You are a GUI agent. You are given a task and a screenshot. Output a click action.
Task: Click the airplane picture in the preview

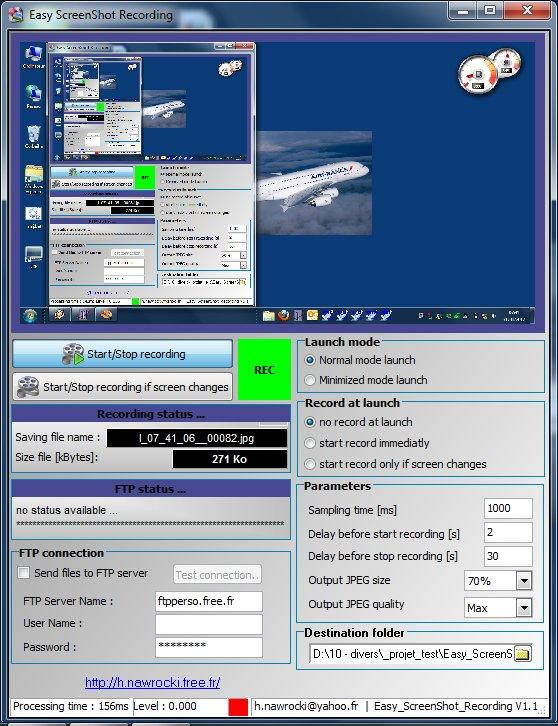pyautogui.click(x=314, y=183)
